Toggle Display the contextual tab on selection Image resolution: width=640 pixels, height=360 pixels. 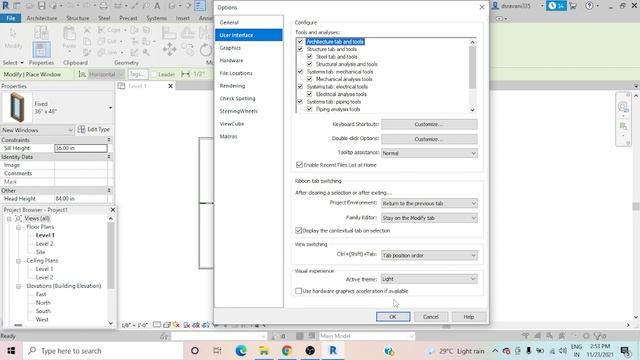pos(298,231)
